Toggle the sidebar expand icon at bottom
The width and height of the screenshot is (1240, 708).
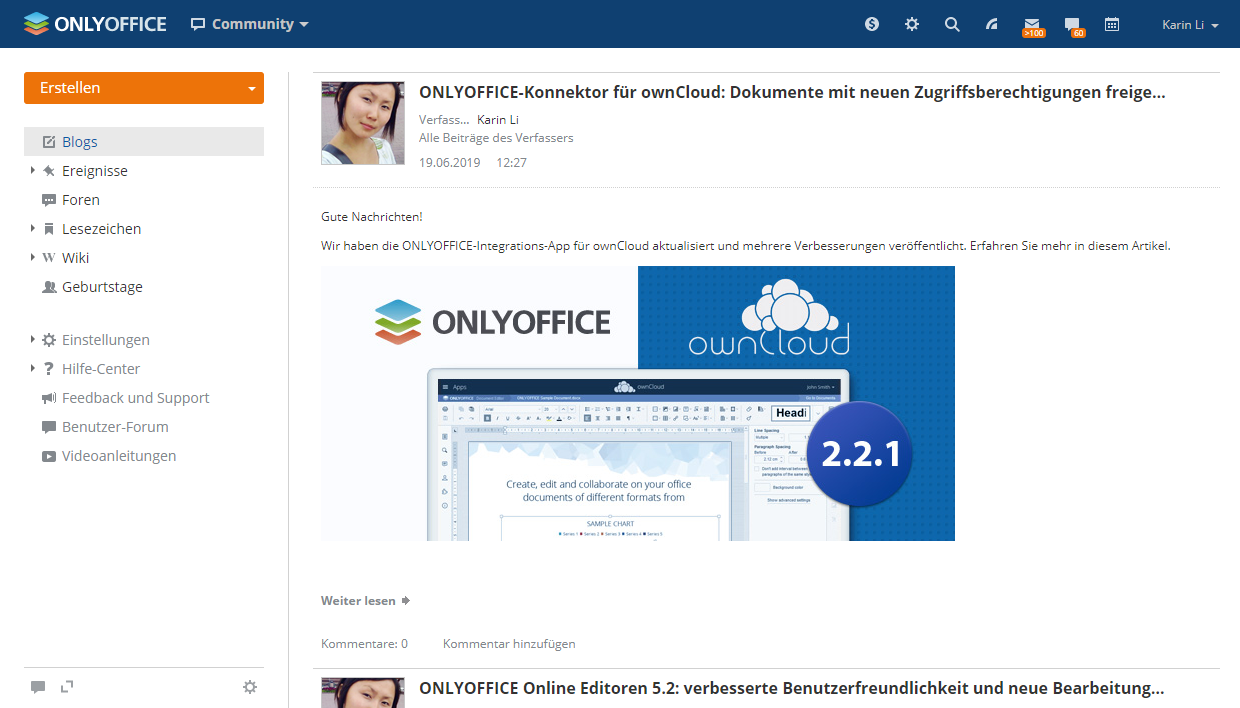click(67, 687)
